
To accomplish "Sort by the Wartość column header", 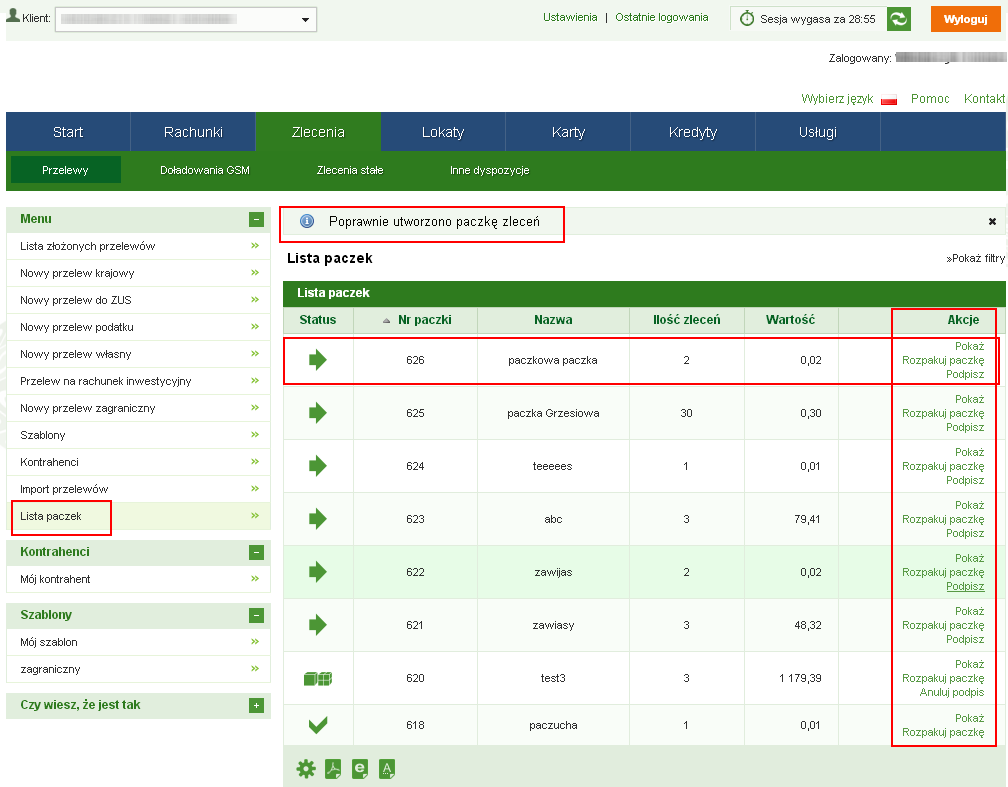I will click(x=790, y=320).
